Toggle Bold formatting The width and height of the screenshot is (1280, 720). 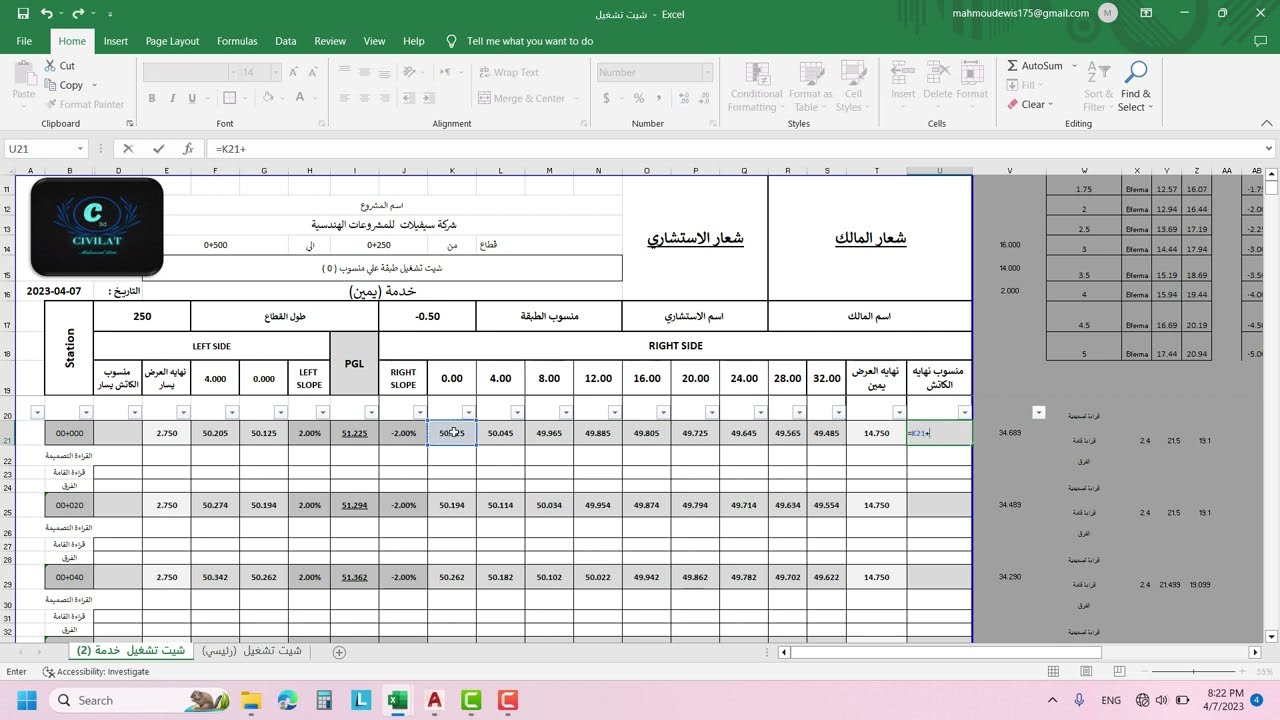coord(152,98)
